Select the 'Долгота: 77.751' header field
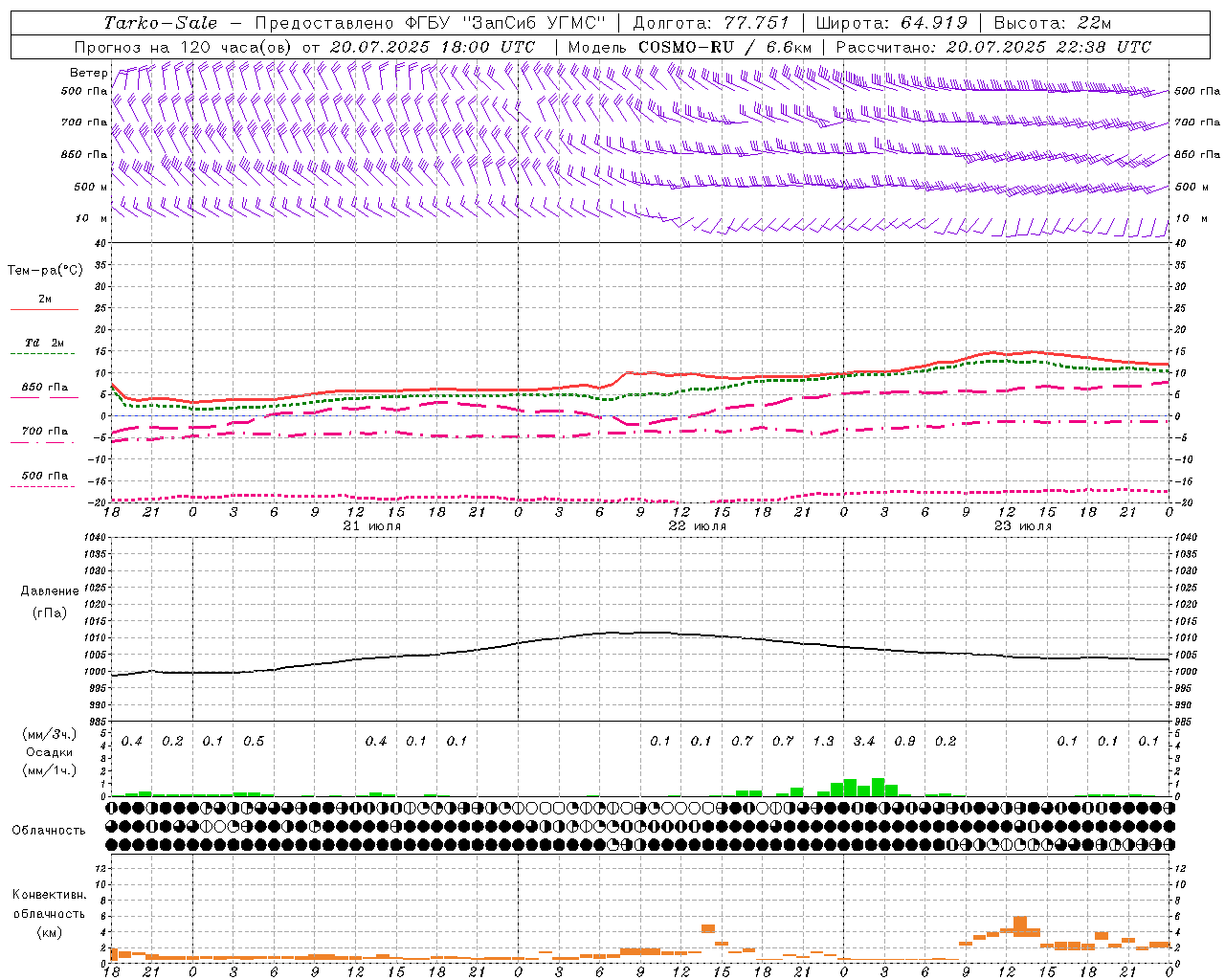Viewport: 1225px width, 980px height. tap(711, 23)
